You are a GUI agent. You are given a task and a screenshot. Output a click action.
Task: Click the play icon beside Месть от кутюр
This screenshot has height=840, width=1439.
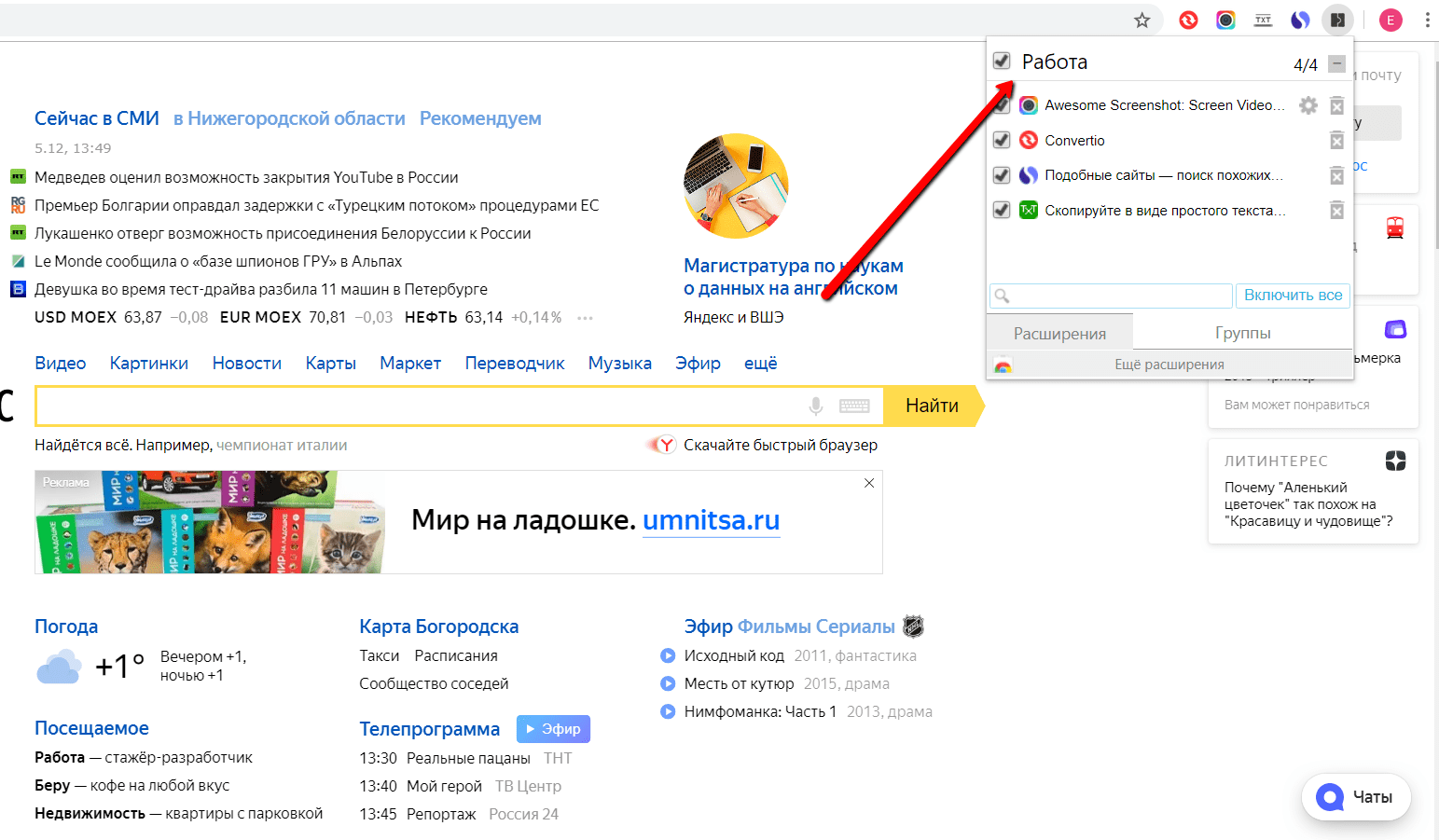[668, 683]
